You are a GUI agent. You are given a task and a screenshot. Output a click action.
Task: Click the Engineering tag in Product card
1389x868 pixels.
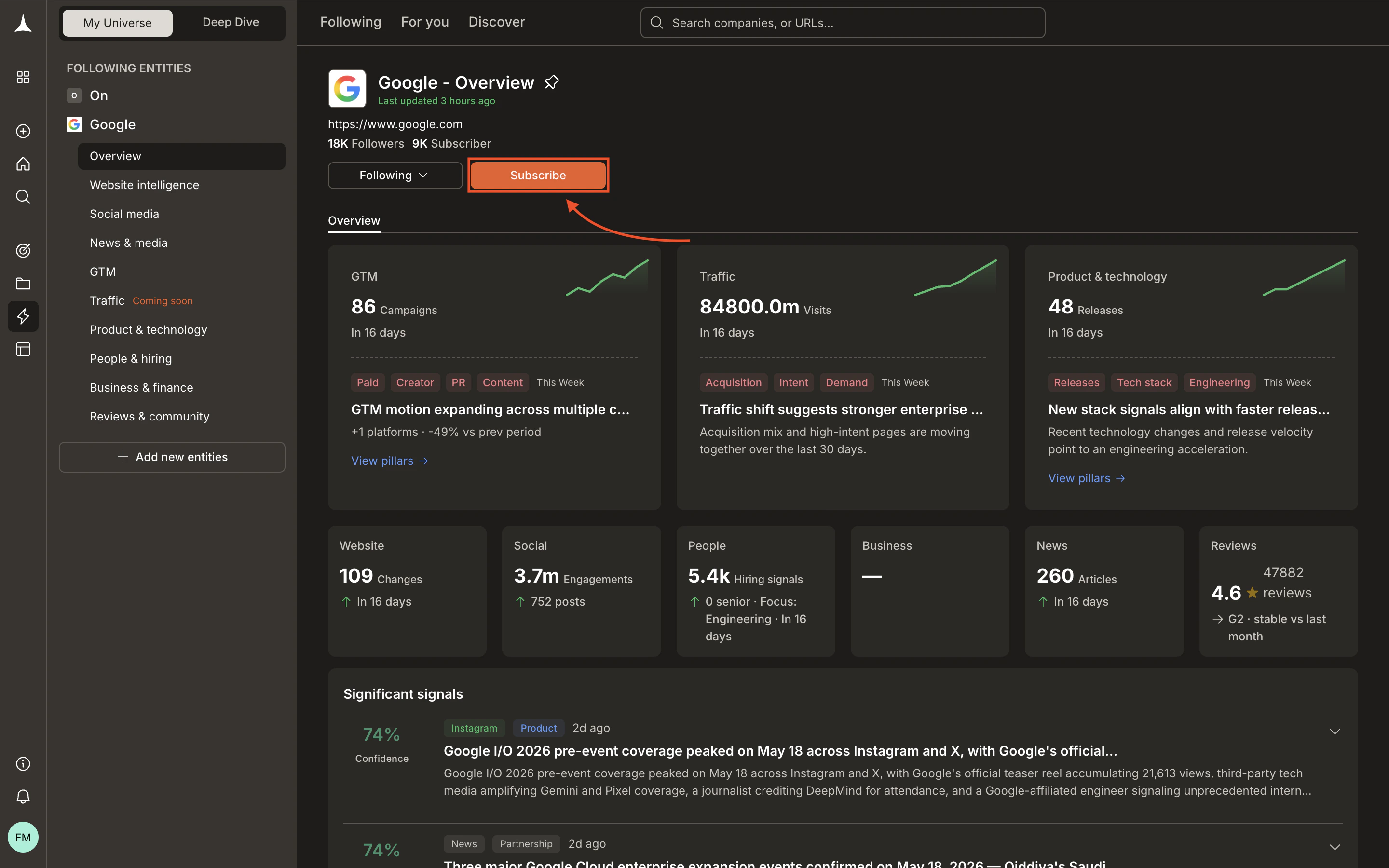coord(1219,382)
